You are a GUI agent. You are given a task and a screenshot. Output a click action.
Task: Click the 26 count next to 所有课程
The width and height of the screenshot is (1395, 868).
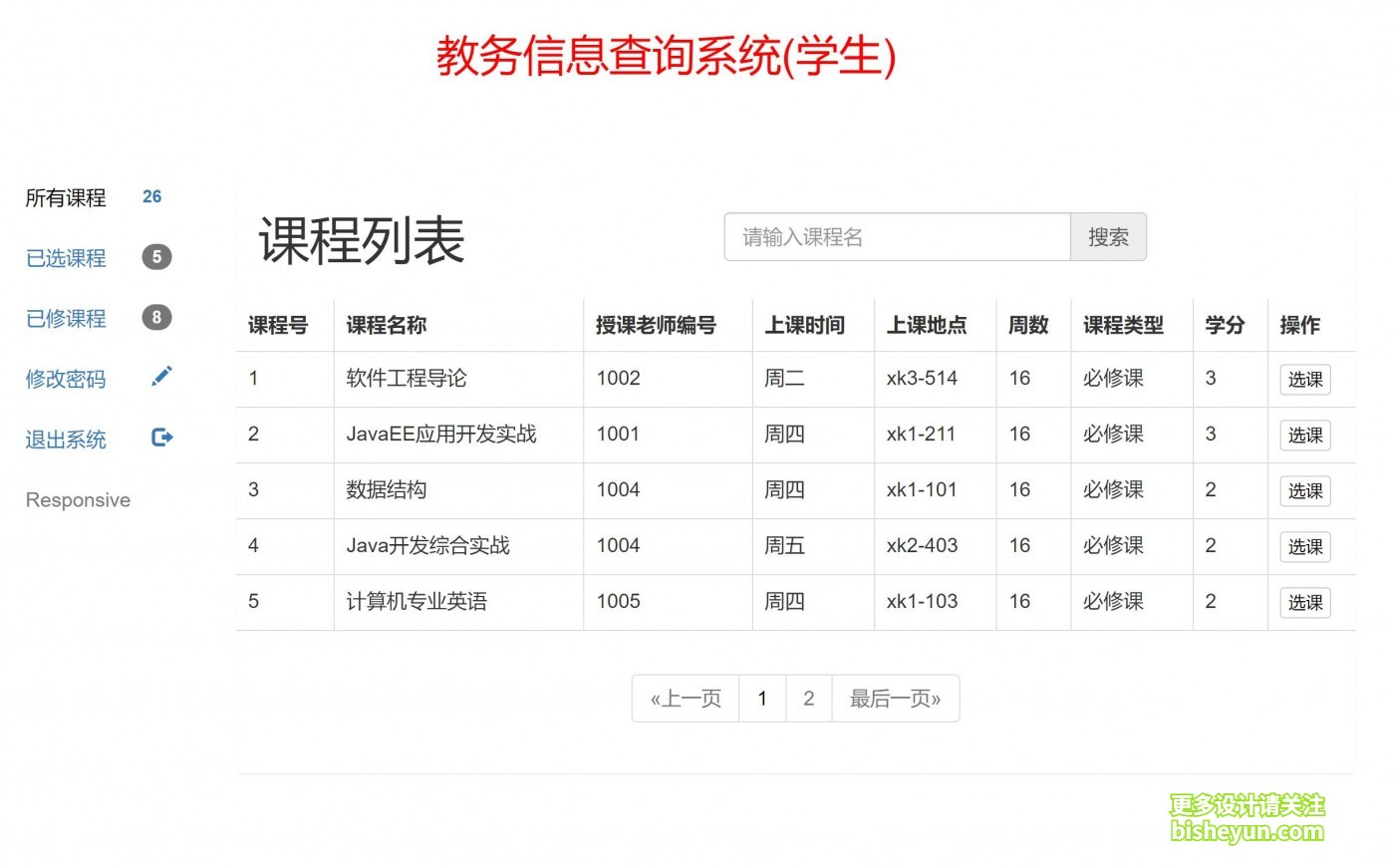(x=151, y=197)
